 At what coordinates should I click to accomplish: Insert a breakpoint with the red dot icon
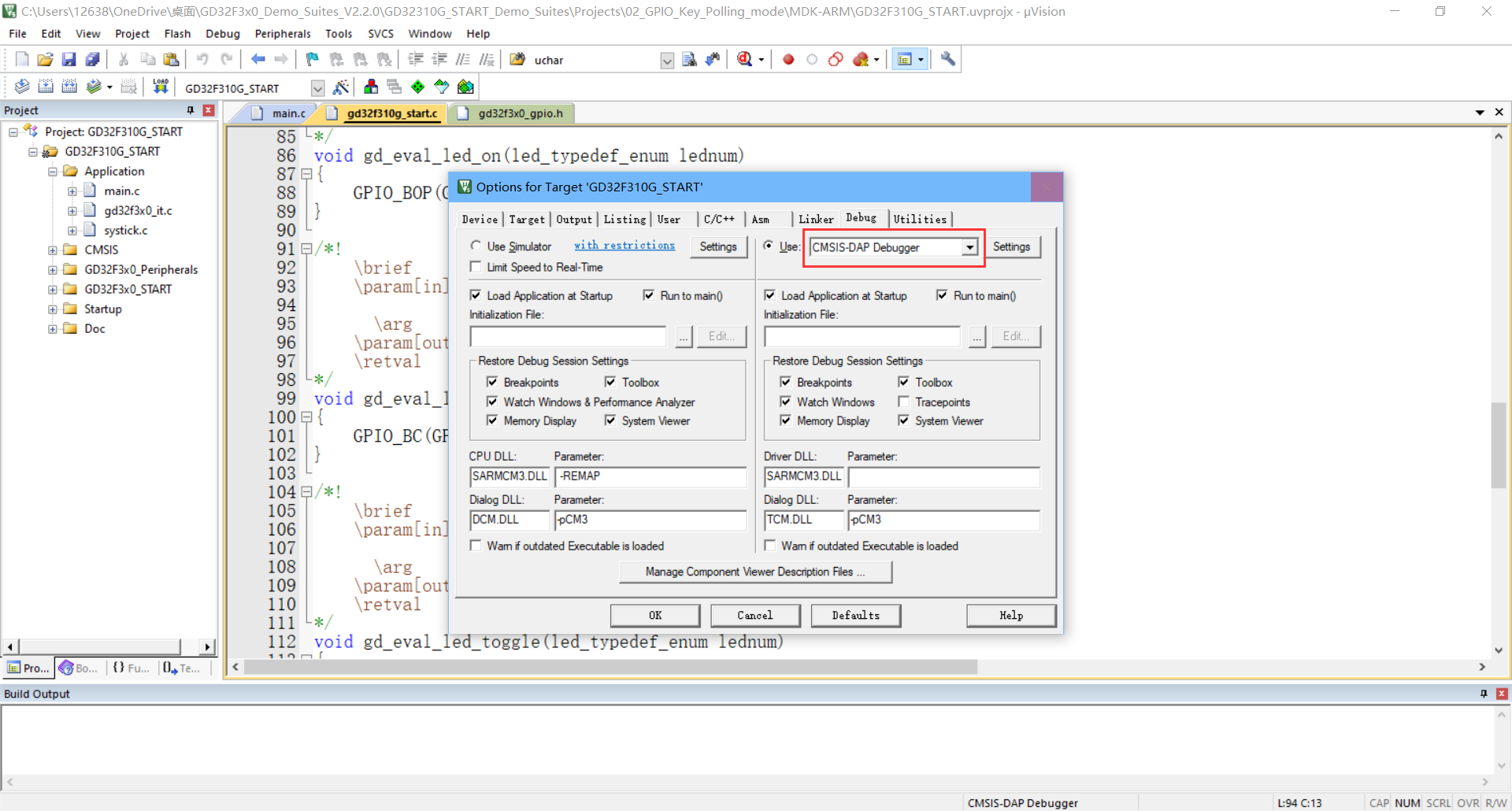pyautogui.click(x=788, y=59)
